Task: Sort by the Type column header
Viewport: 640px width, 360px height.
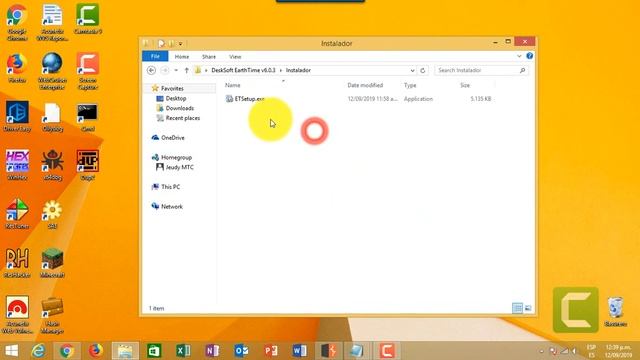Action: tap(410, 85)
